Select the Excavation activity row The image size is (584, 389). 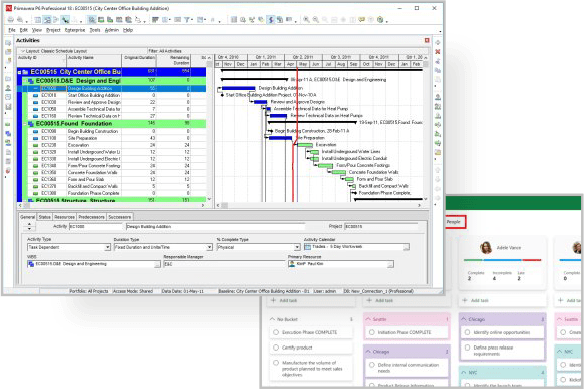[111, 145]
